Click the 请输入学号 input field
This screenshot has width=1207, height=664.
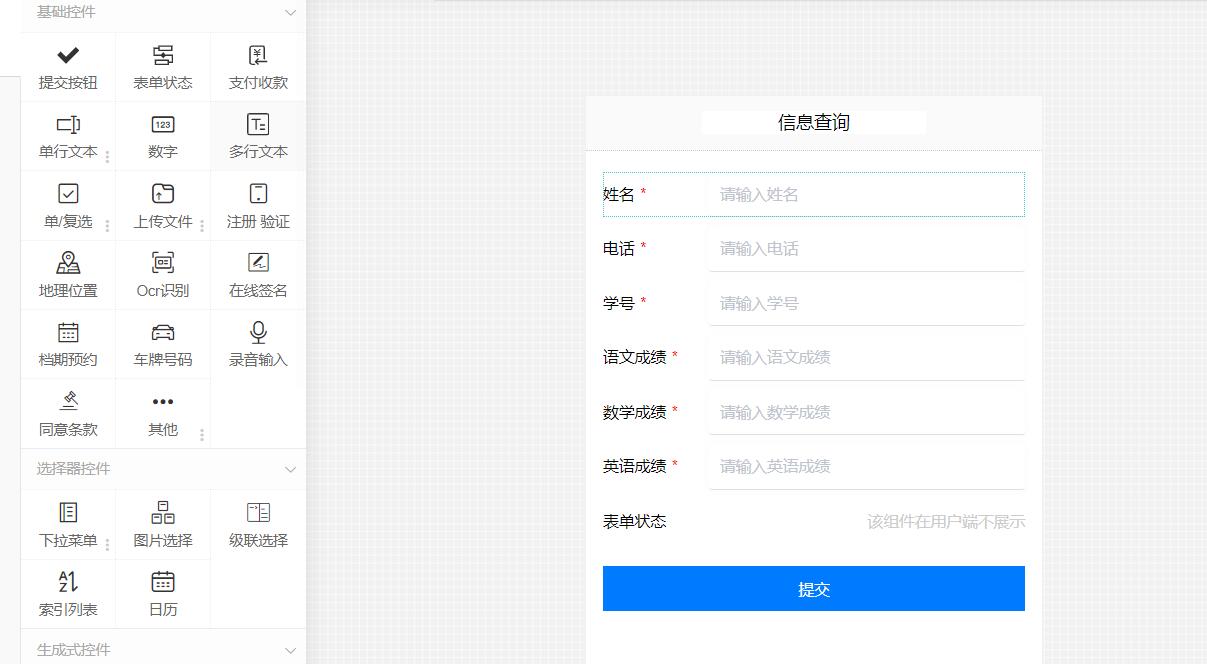coord(867,303)
